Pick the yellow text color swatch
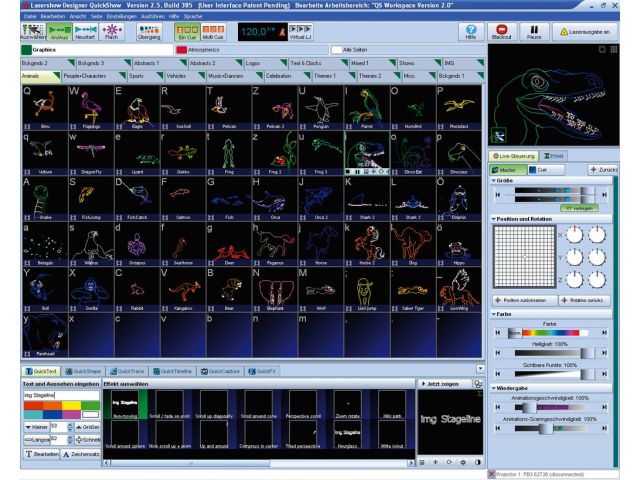640x480 pixels. pyautogui.click(x=71, y=405)
